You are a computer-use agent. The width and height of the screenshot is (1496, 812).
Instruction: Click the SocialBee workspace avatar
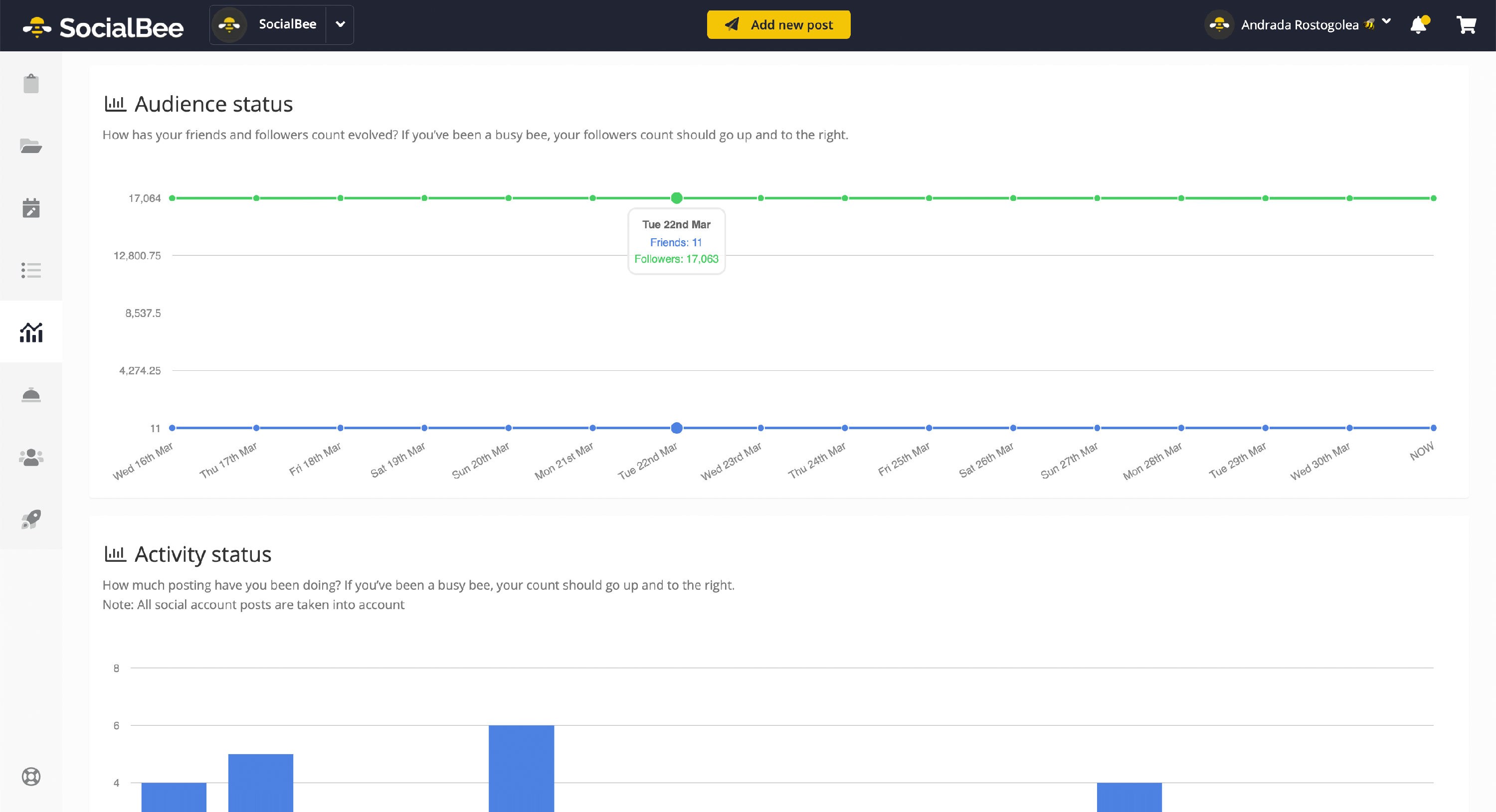229,24
